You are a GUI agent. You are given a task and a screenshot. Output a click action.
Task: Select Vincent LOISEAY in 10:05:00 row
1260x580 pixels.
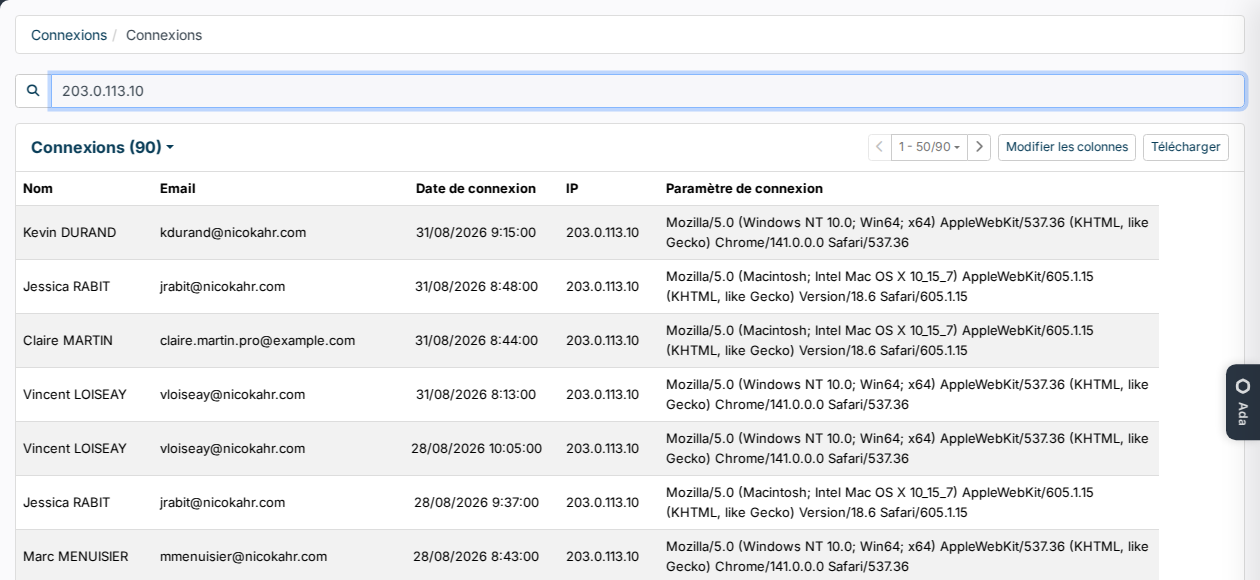[75, 448]
